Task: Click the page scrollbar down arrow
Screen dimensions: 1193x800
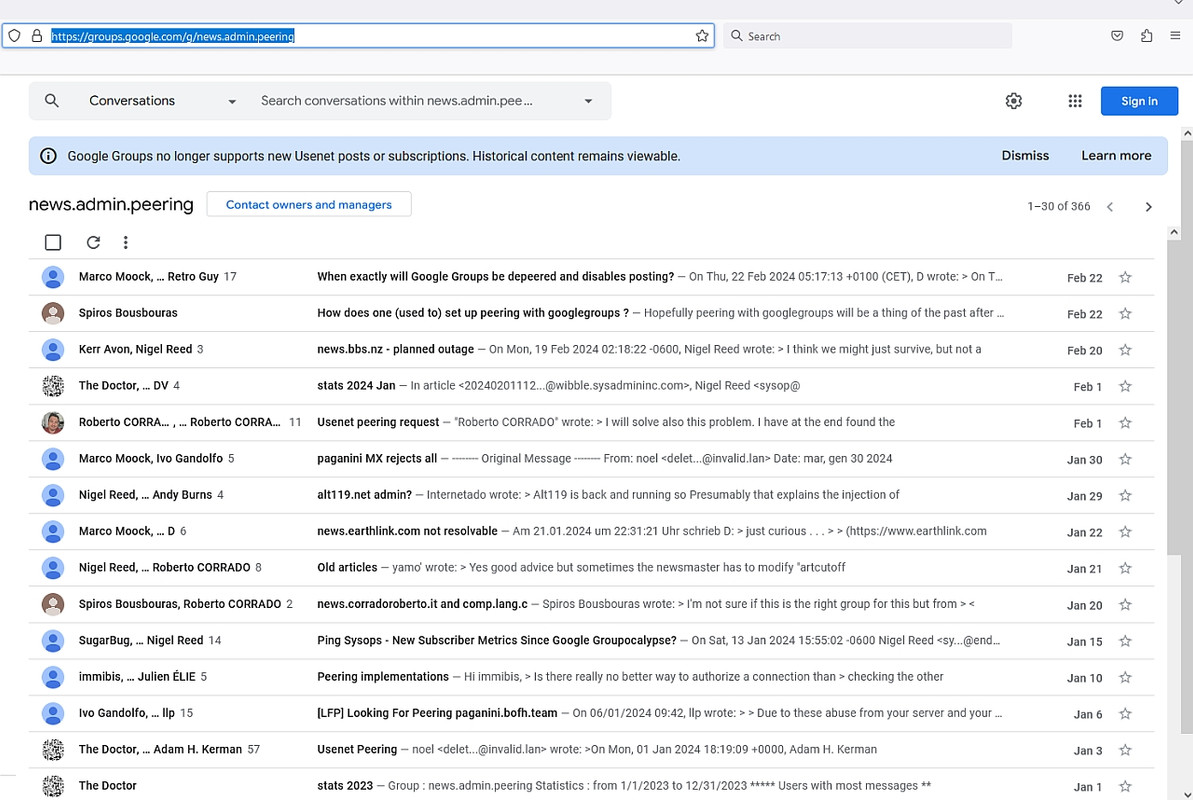Action: coord(1187,795)
